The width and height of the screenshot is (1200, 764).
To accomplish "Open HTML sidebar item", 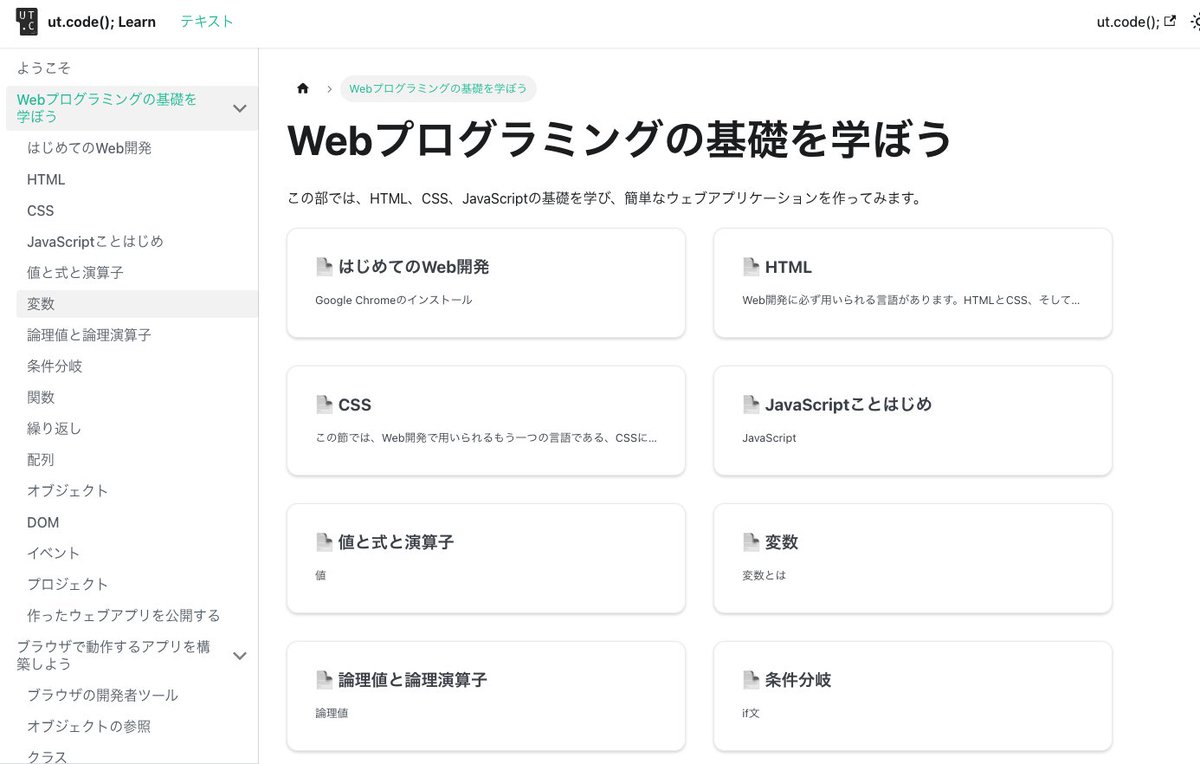I will tap(46, 180).
